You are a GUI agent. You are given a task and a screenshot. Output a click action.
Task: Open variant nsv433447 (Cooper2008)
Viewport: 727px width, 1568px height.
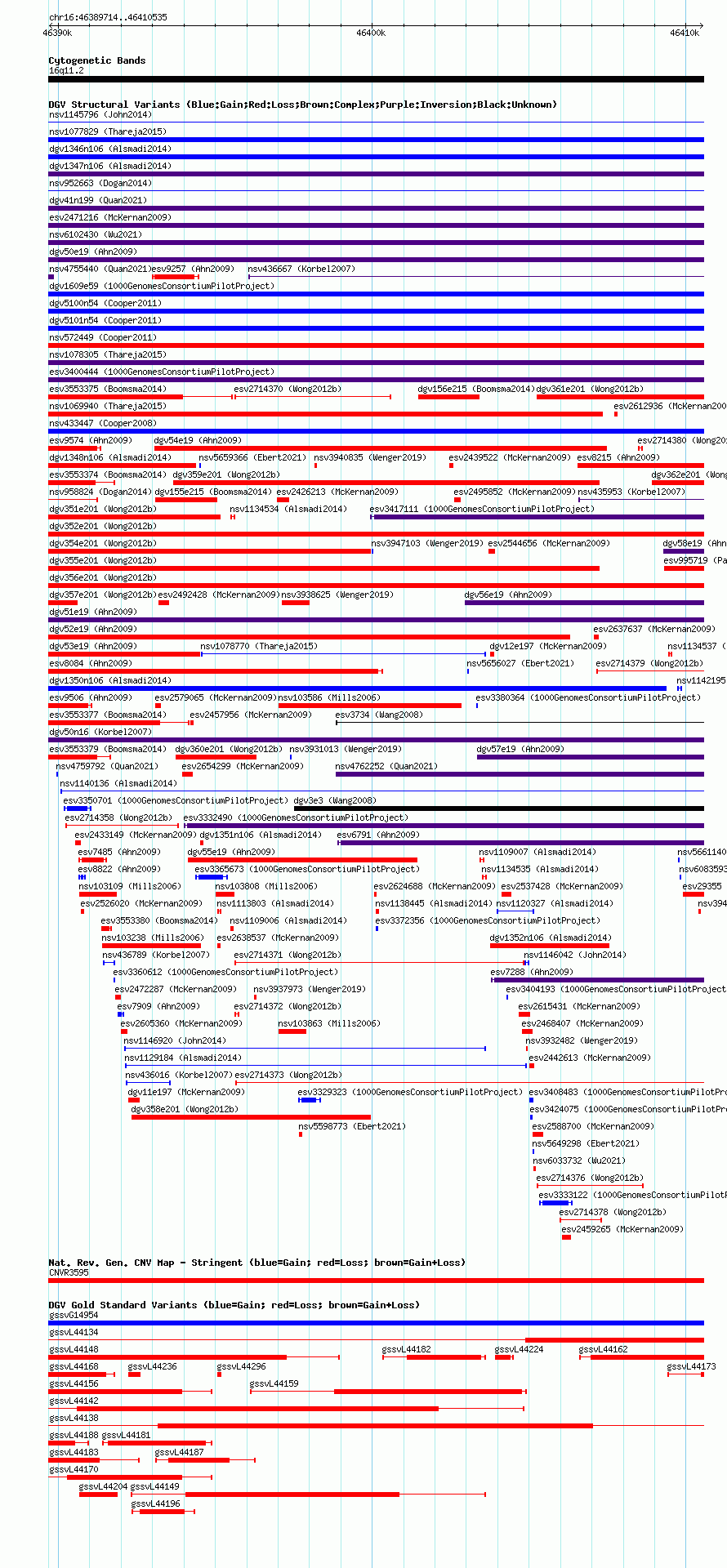click(103, 423)
